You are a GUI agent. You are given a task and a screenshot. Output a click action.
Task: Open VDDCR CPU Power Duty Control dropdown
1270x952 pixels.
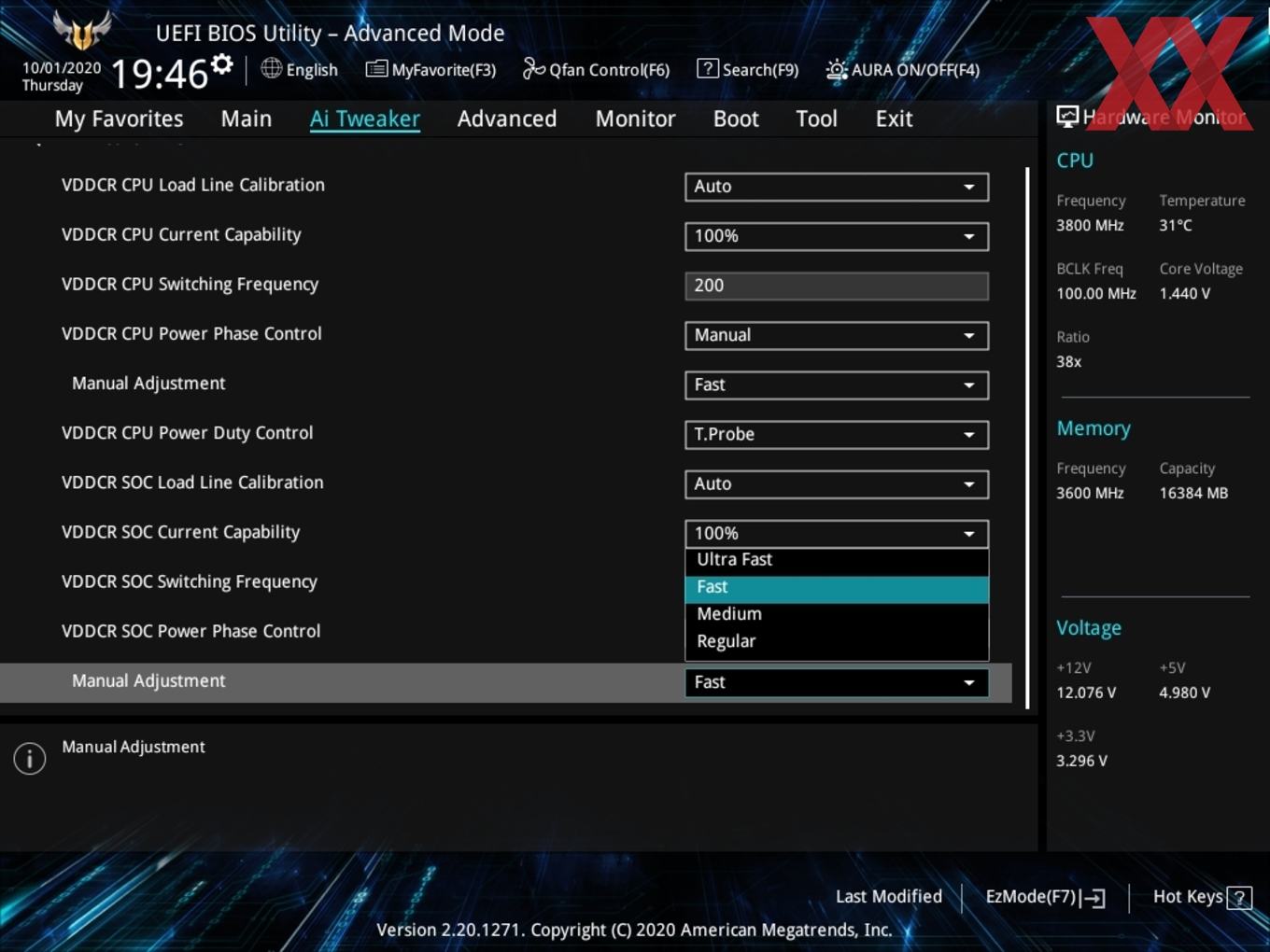(x=837, y=434)
